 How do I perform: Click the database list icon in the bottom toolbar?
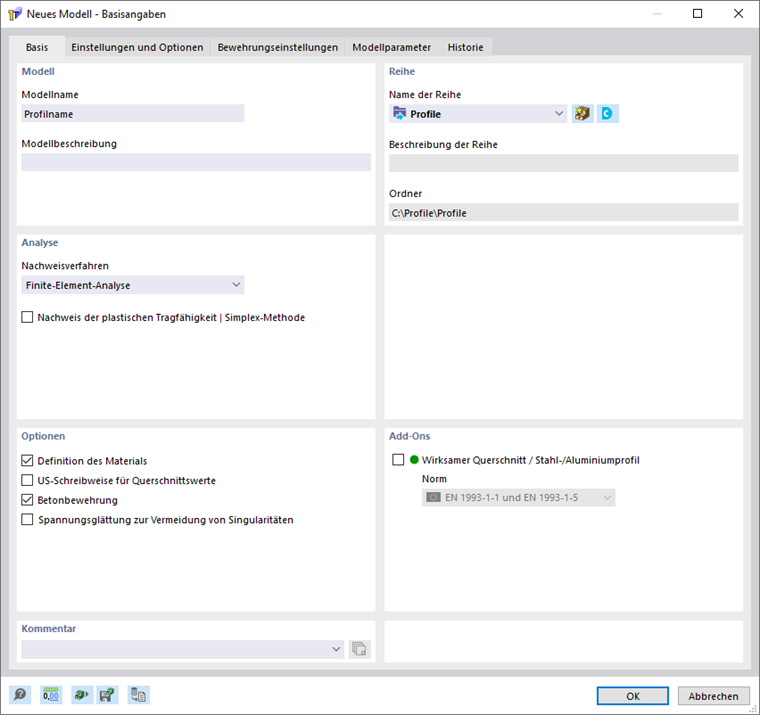pyautogui.click(x=139, y=695)
